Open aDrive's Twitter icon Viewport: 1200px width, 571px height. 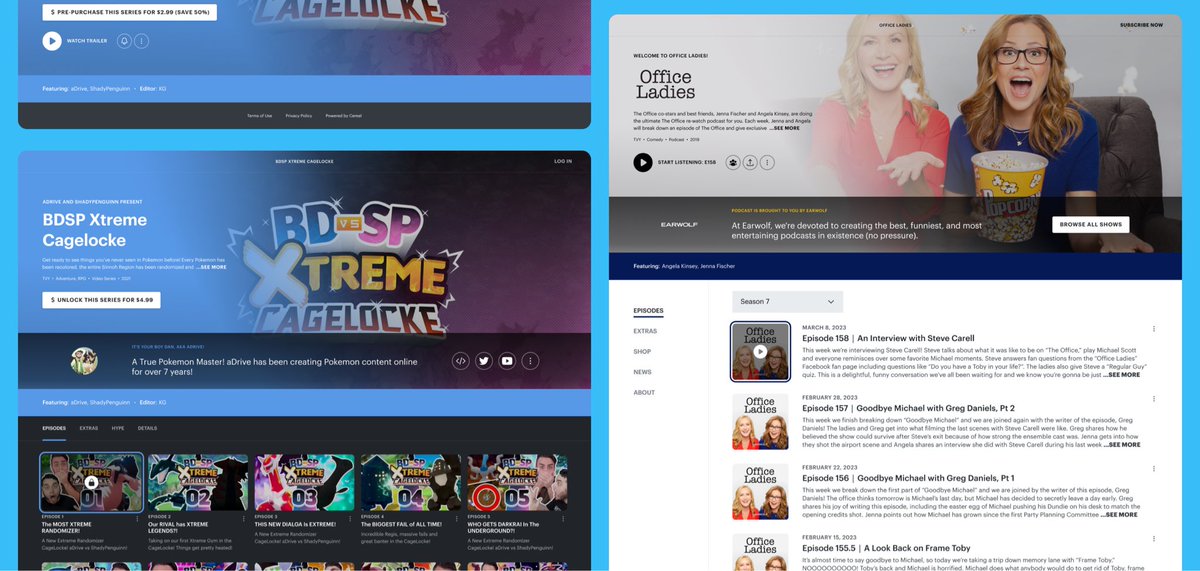pyautogui.click(x=484, y=361)
